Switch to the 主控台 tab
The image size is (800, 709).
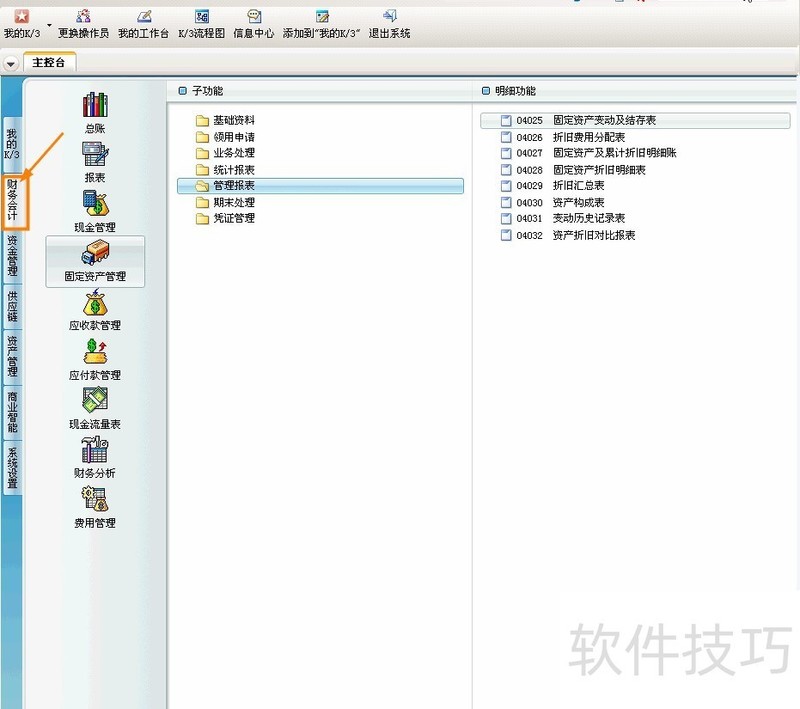click(49, 62)
